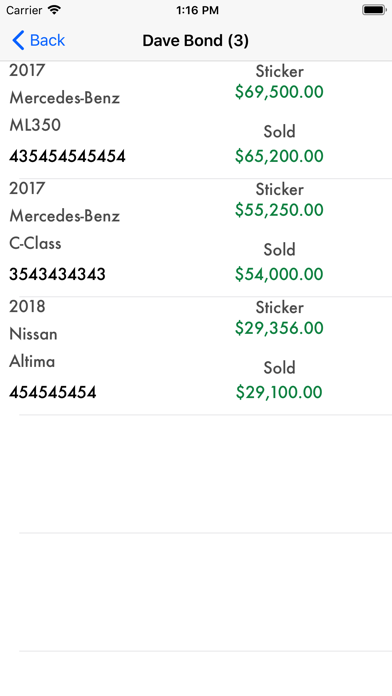This screenshot has width=392, height=696.
Task: Select the Altima model label
Action: (32, 361)
